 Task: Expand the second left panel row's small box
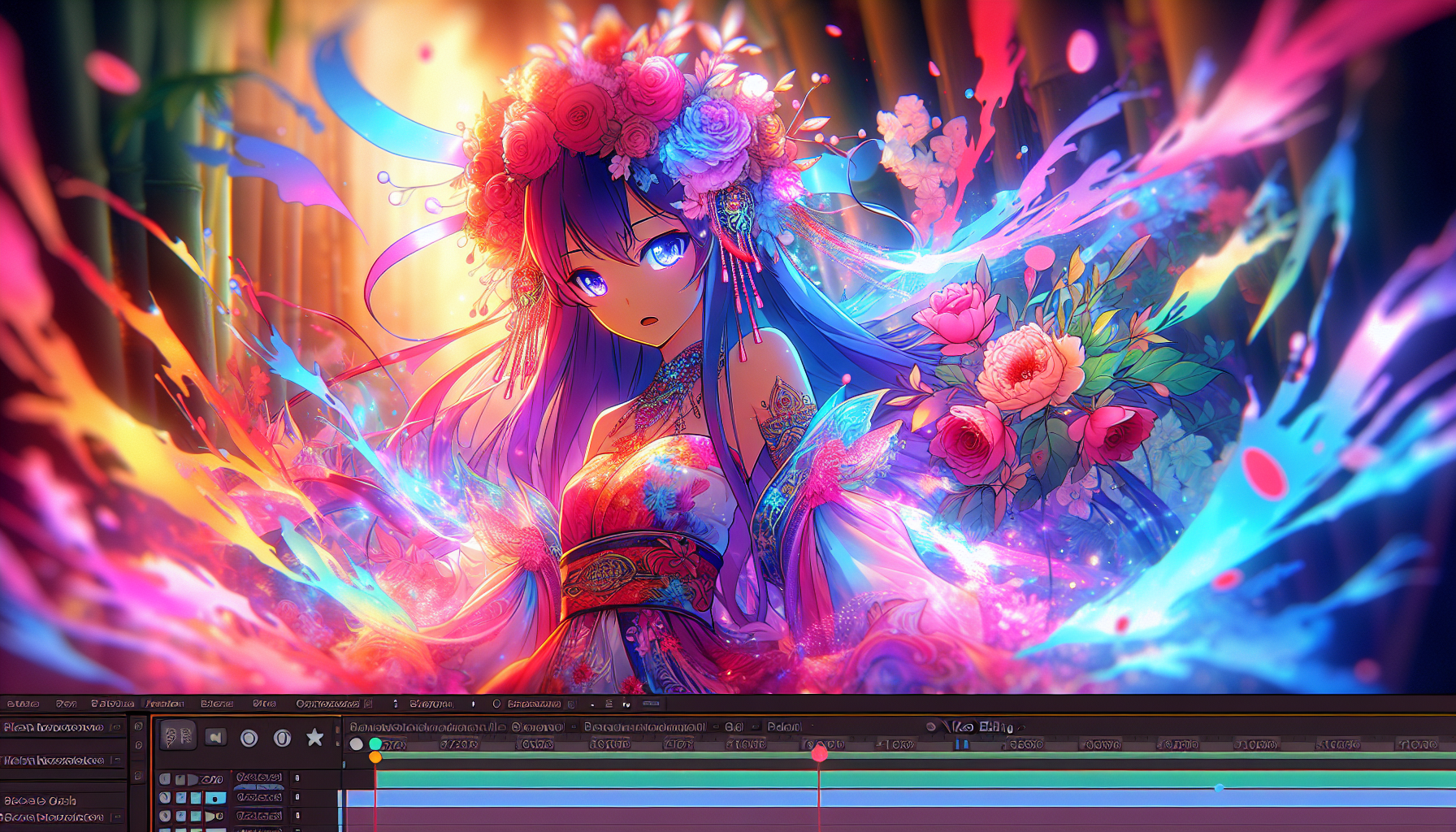pyautogui.click(x=116, y=760)
